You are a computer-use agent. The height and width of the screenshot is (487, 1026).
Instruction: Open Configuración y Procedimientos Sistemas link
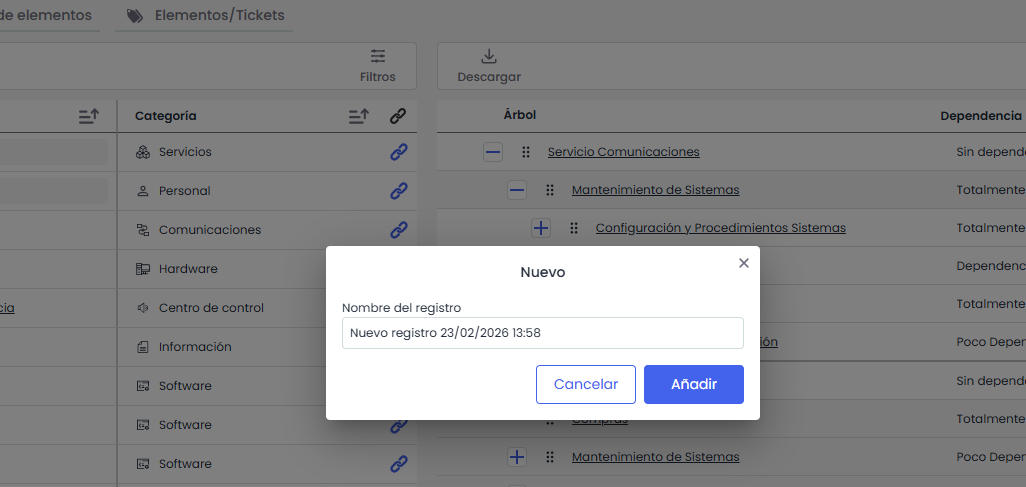[x=720, y=228]
